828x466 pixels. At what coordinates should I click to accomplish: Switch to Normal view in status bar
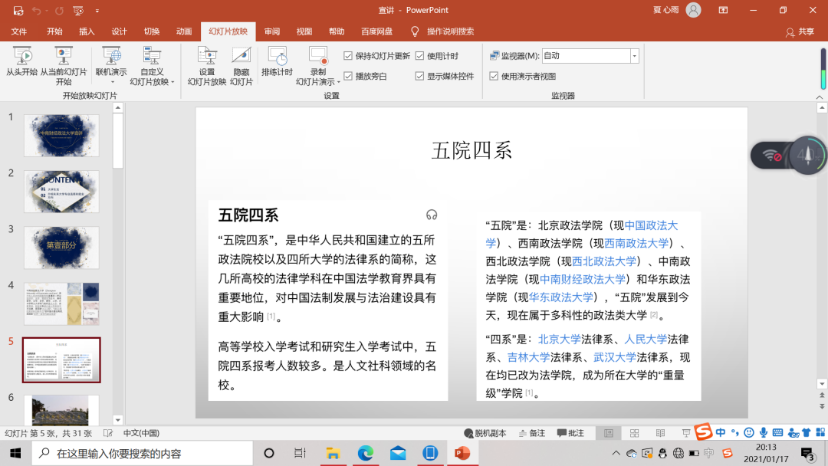[608, 433]
